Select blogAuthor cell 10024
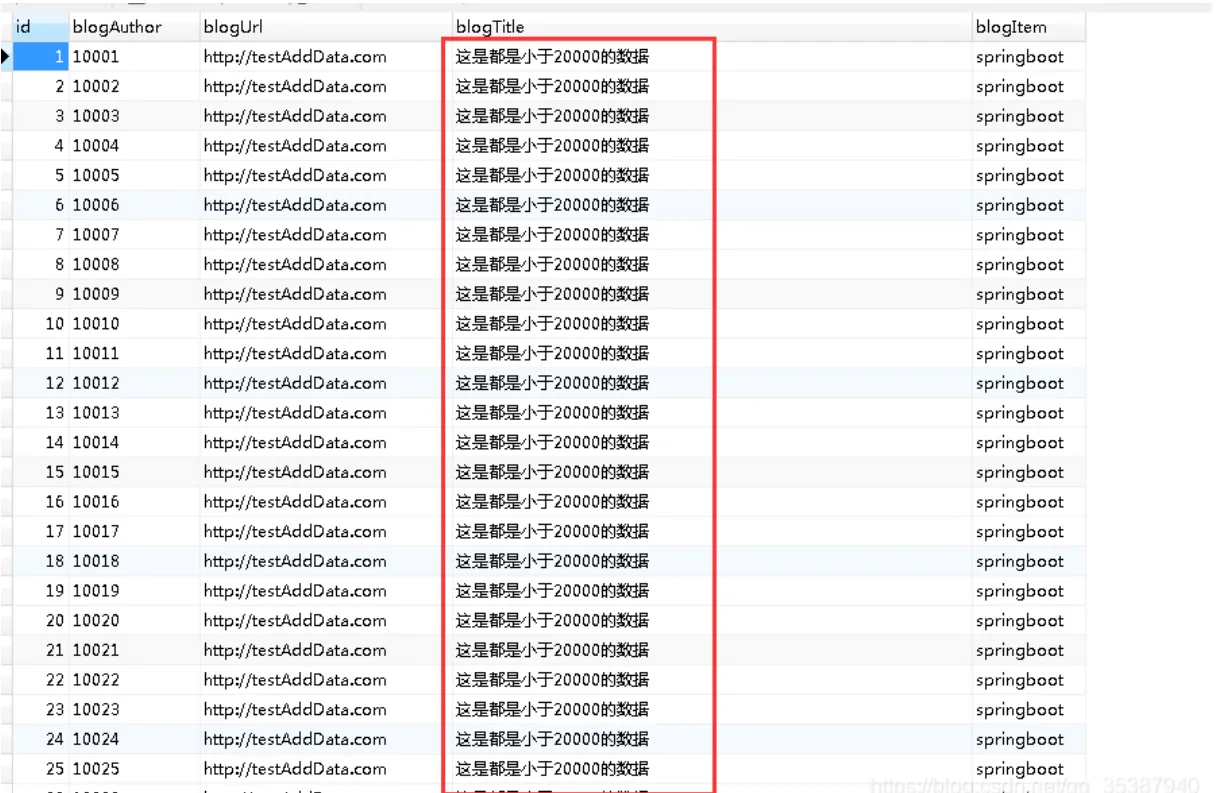This screenshot has height=793, width=1218. pos(134,739)
